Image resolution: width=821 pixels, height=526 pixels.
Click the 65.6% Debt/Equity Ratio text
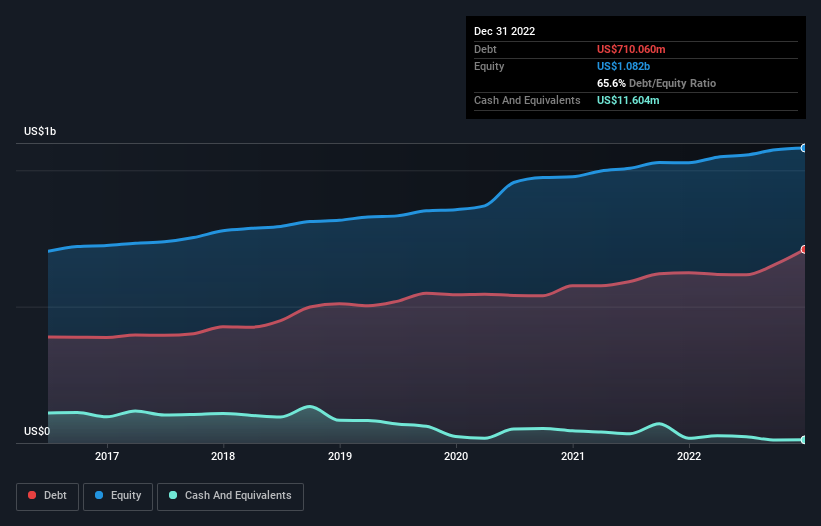pyautogui.click(x=656, y=83)
